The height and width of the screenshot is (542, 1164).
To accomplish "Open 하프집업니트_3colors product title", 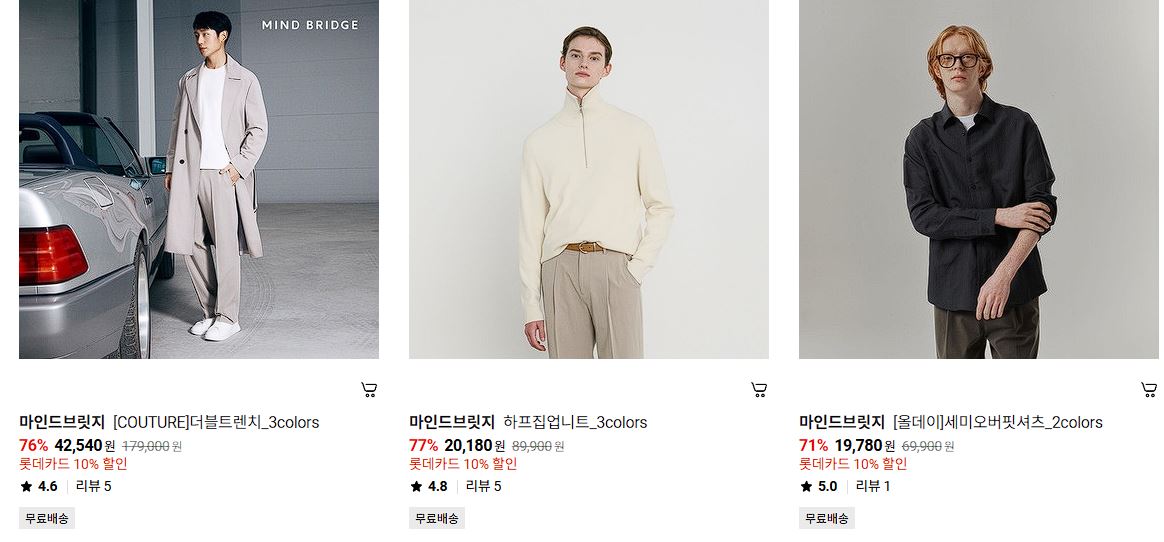I will click(575, 422).
